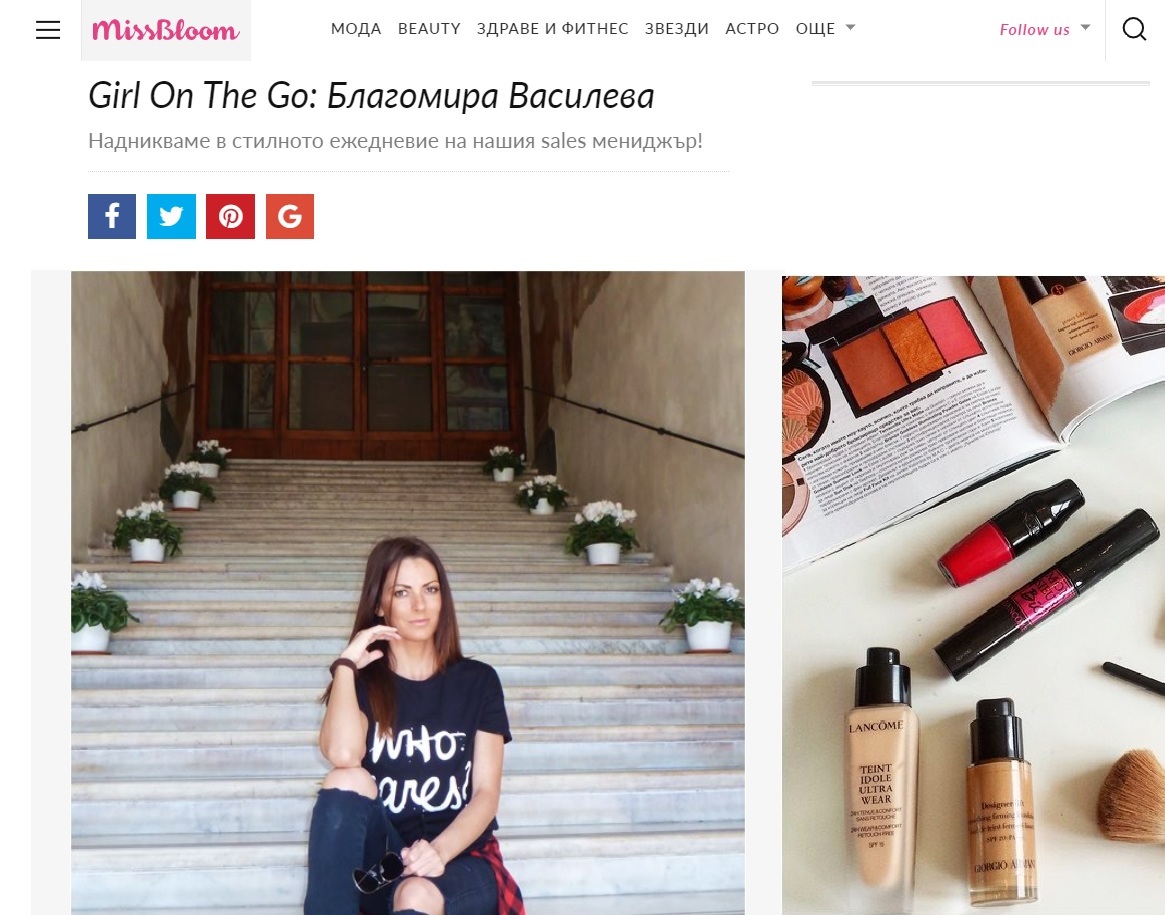Navigate to the АСТРО section
This screenshot has width=1165, height=915.
pos(752,29)
